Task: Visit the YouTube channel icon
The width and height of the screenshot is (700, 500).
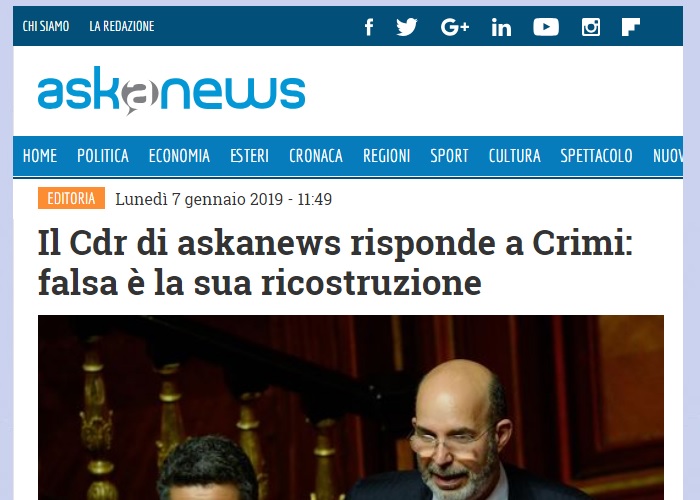Action: point(546,27)
